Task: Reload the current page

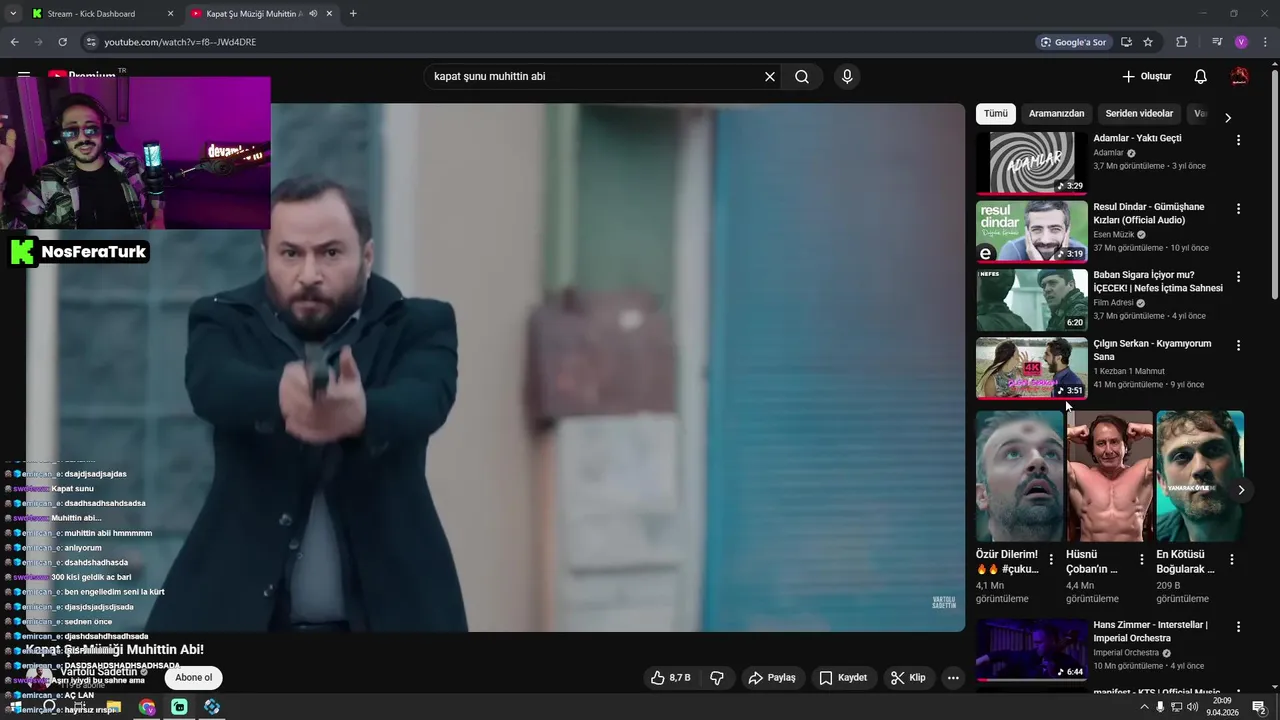Action: coord(62,42)
